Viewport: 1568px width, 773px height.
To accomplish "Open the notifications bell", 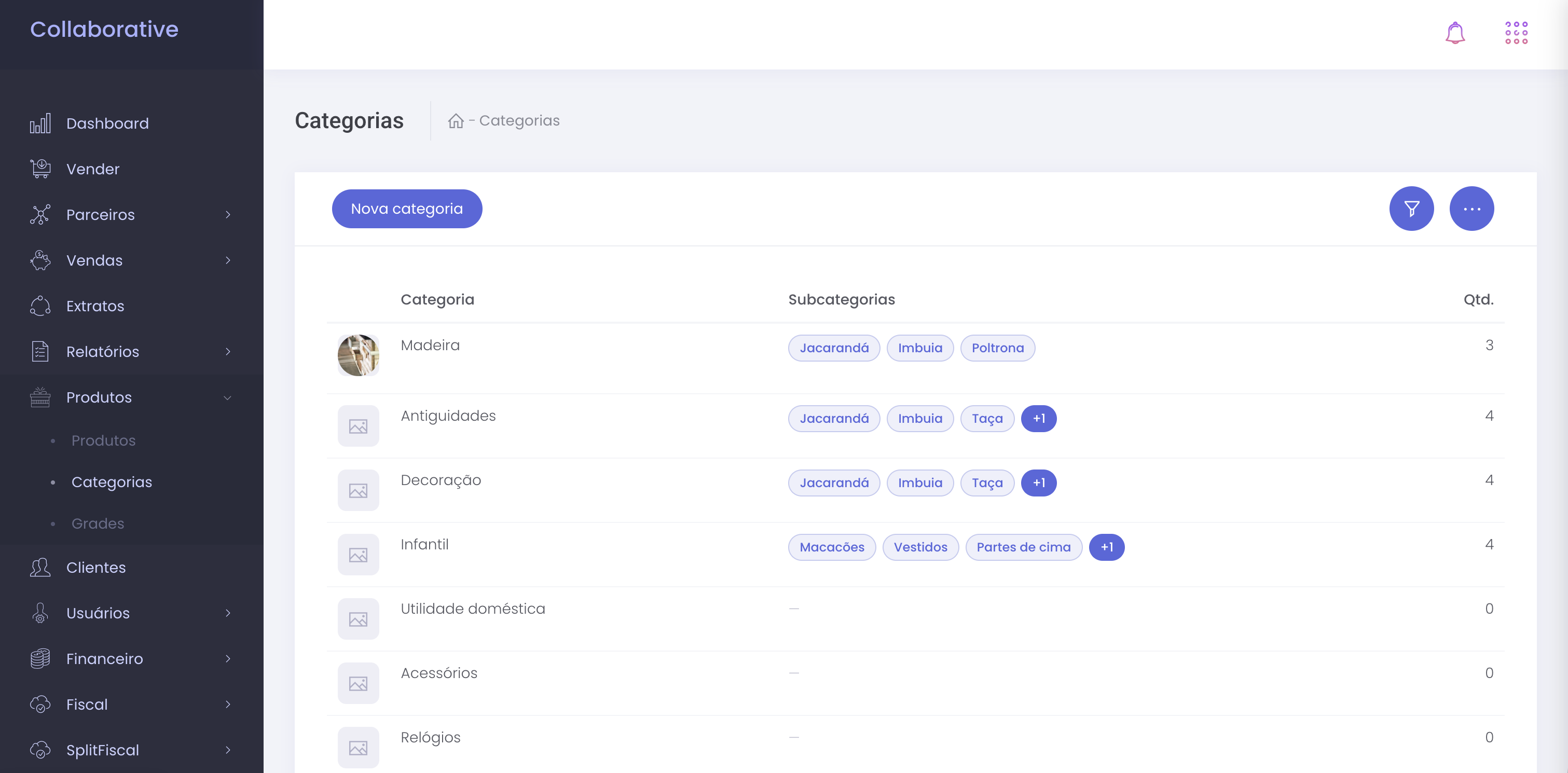I will [1455, 33].
